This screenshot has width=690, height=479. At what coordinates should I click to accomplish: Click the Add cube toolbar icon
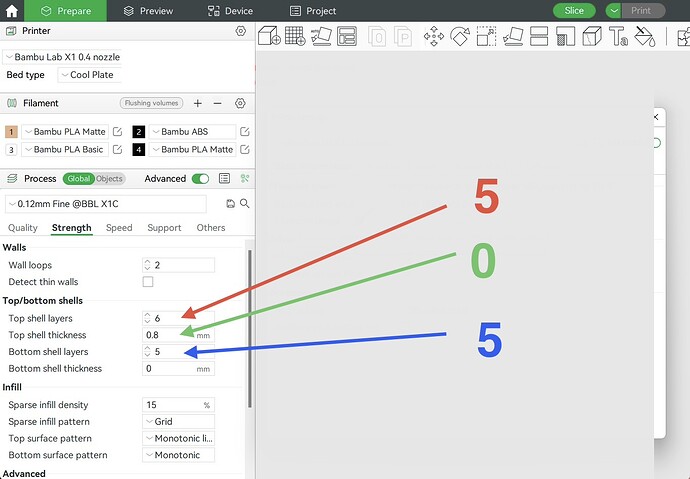coord(269,36)
